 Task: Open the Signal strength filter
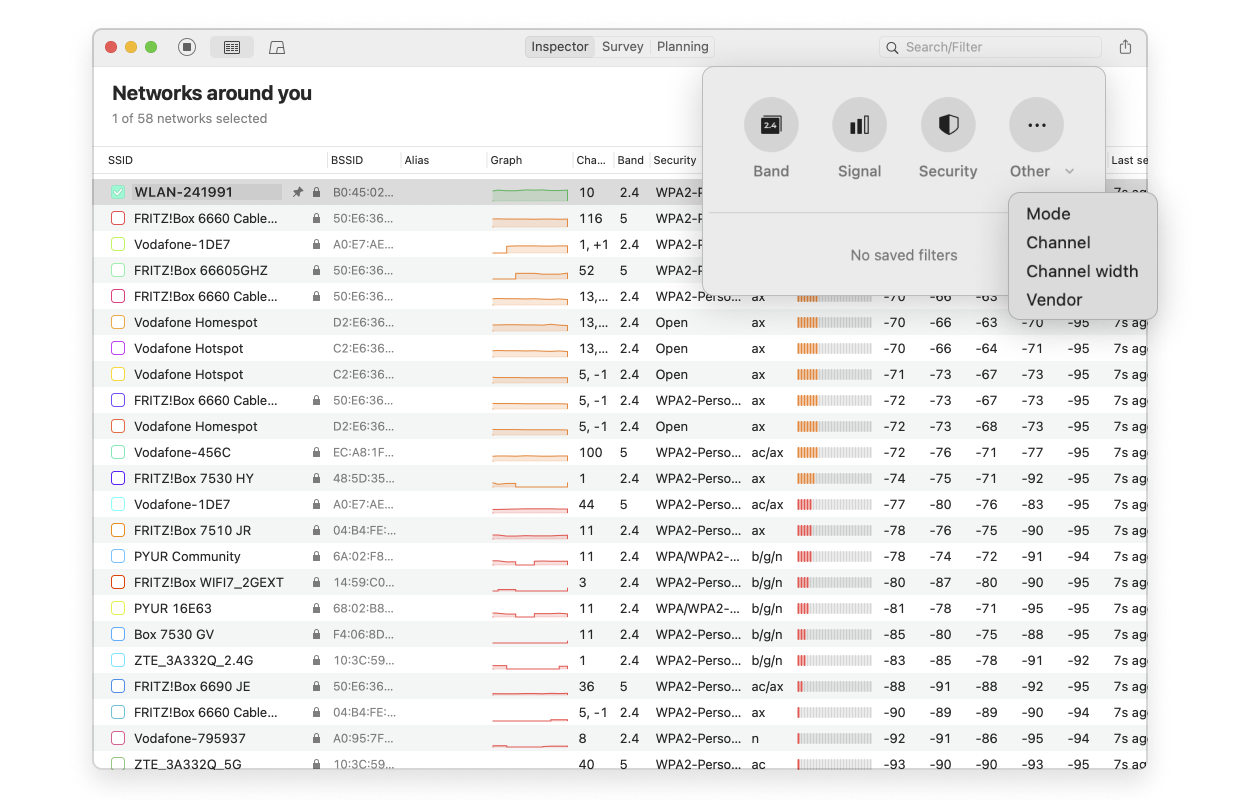click(859, 124)
